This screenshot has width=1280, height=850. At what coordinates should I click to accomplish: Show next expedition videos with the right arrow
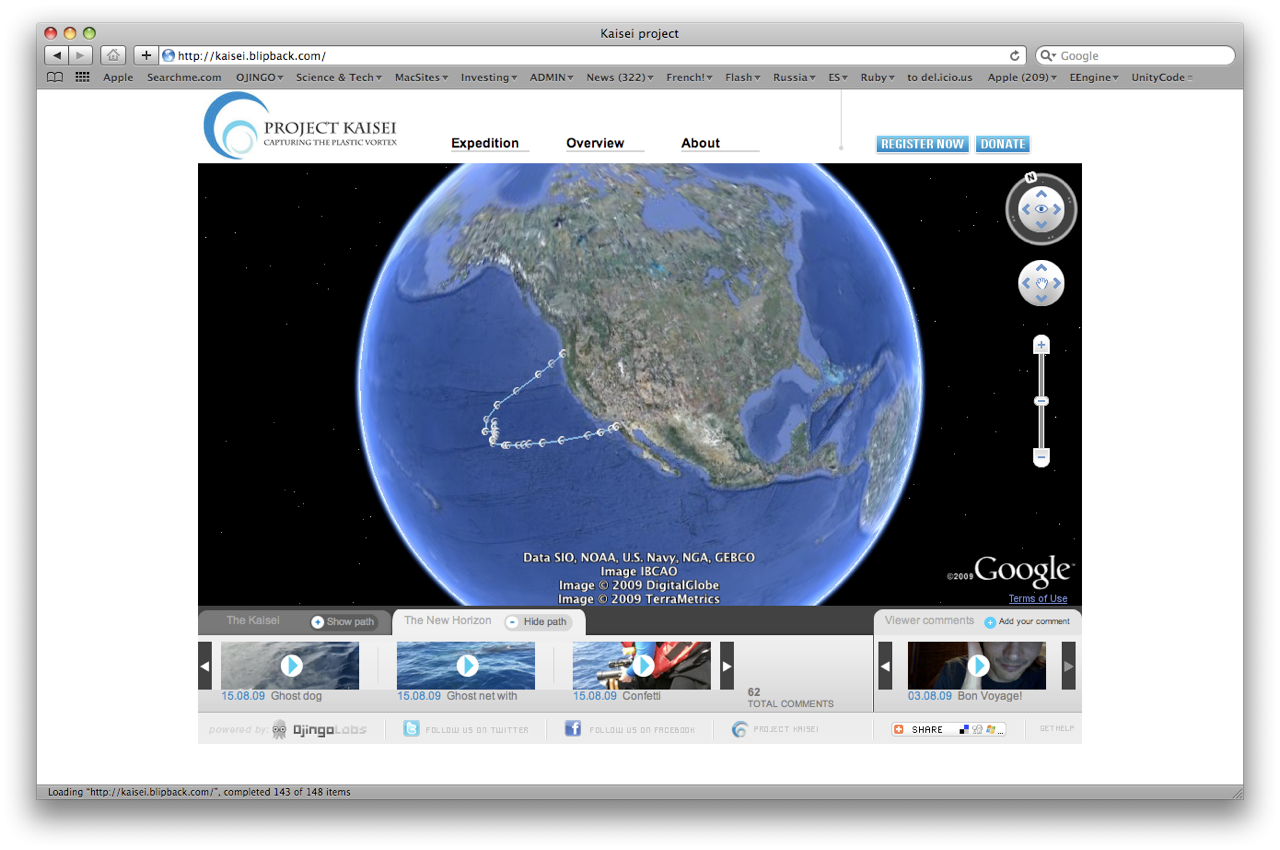point(727,666)
